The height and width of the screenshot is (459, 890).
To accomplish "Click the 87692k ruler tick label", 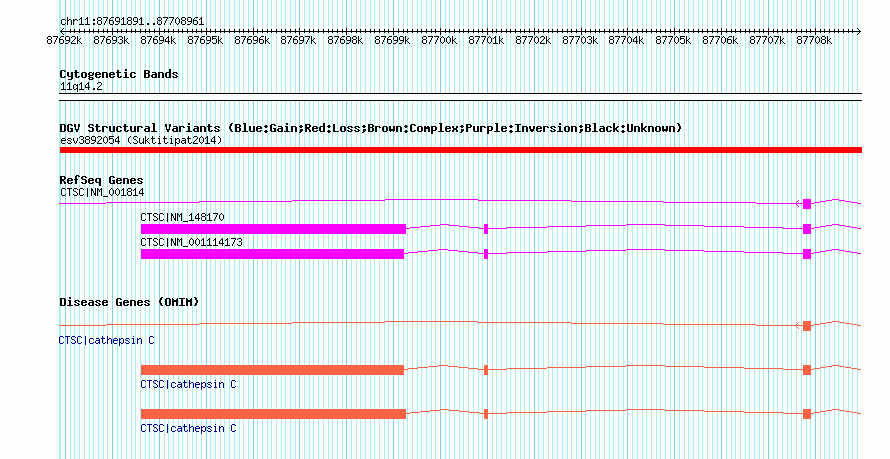I will [x=64, y=40].
